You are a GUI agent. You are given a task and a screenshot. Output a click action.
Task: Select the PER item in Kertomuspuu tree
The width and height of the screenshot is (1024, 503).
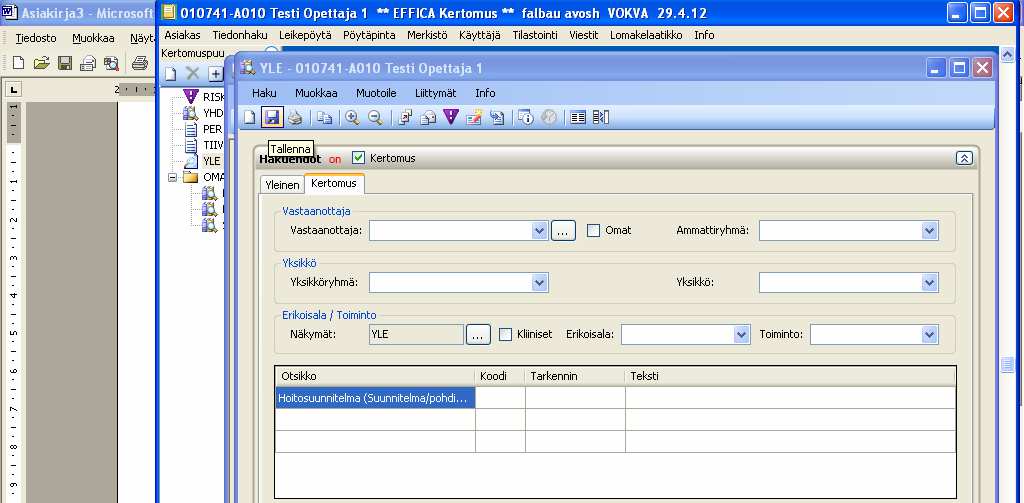click(x=204, y=129)
